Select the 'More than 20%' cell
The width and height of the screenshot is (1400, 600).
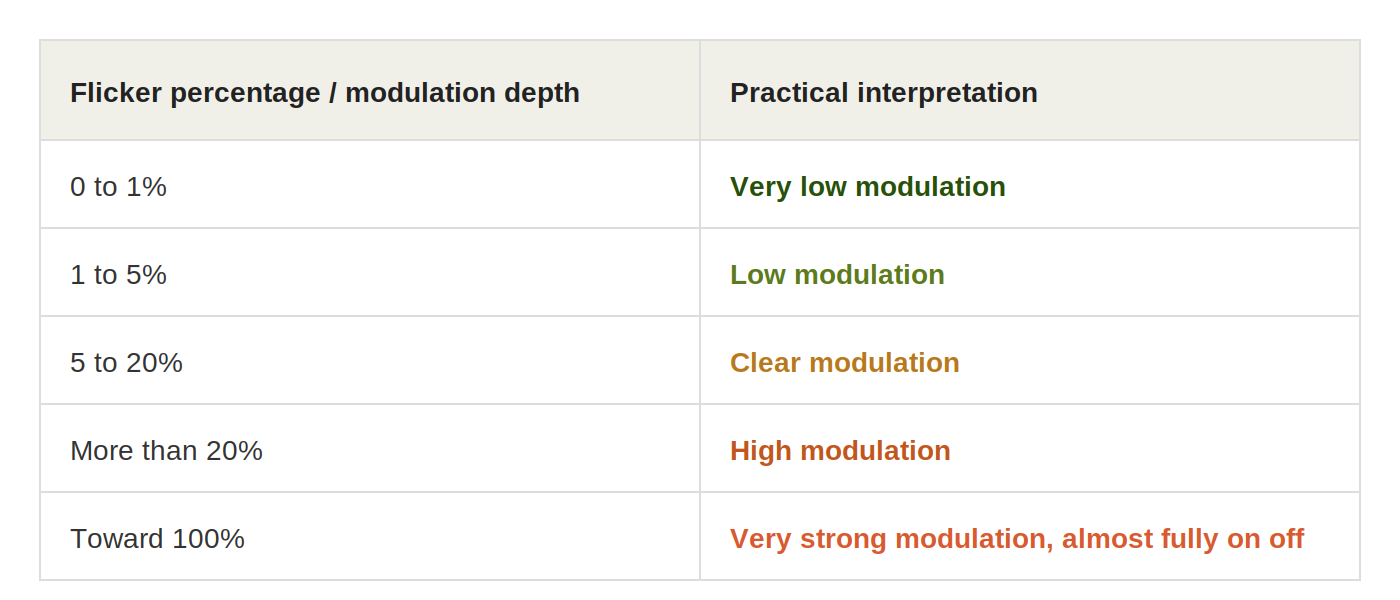tap(370, 449)
